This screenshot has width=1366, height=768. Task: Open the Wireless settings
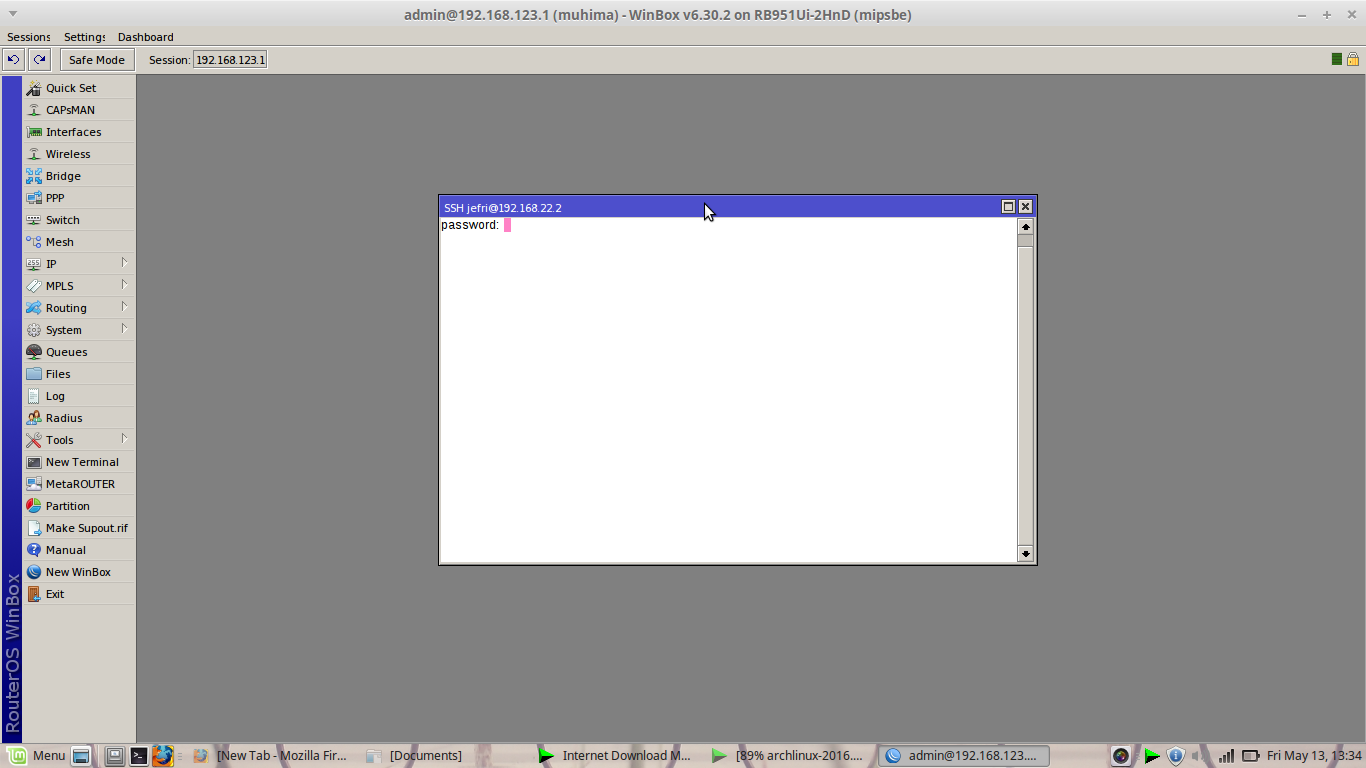(78, 154)
